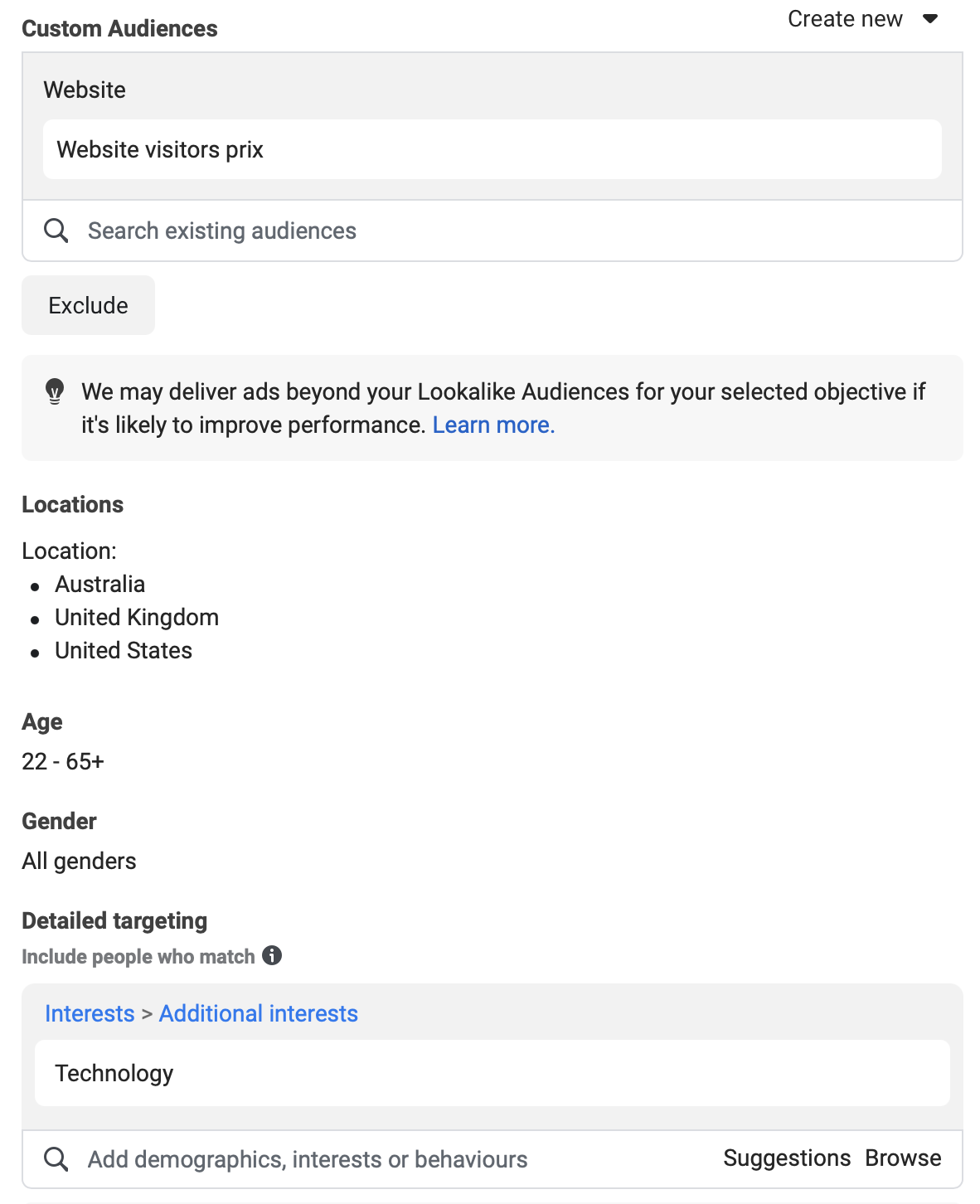This screenshot has height=1204, width=980.
Task: Open the Learn more link
Action: [x=493, y=425]
